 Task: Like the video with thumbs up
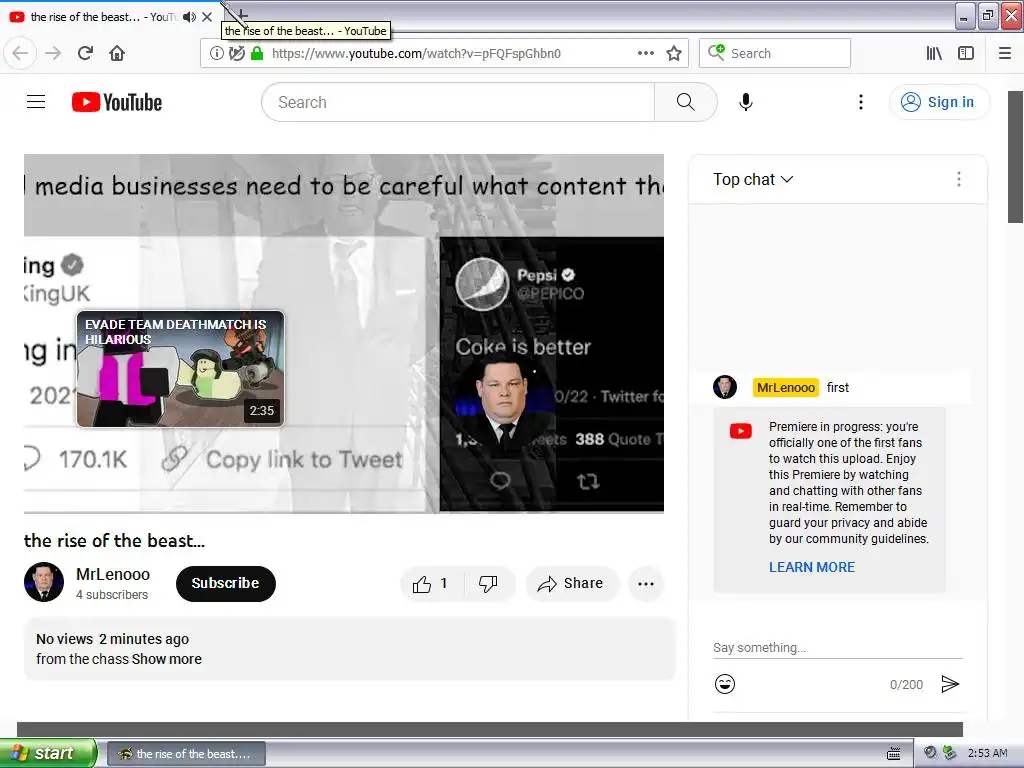(430, 583)
